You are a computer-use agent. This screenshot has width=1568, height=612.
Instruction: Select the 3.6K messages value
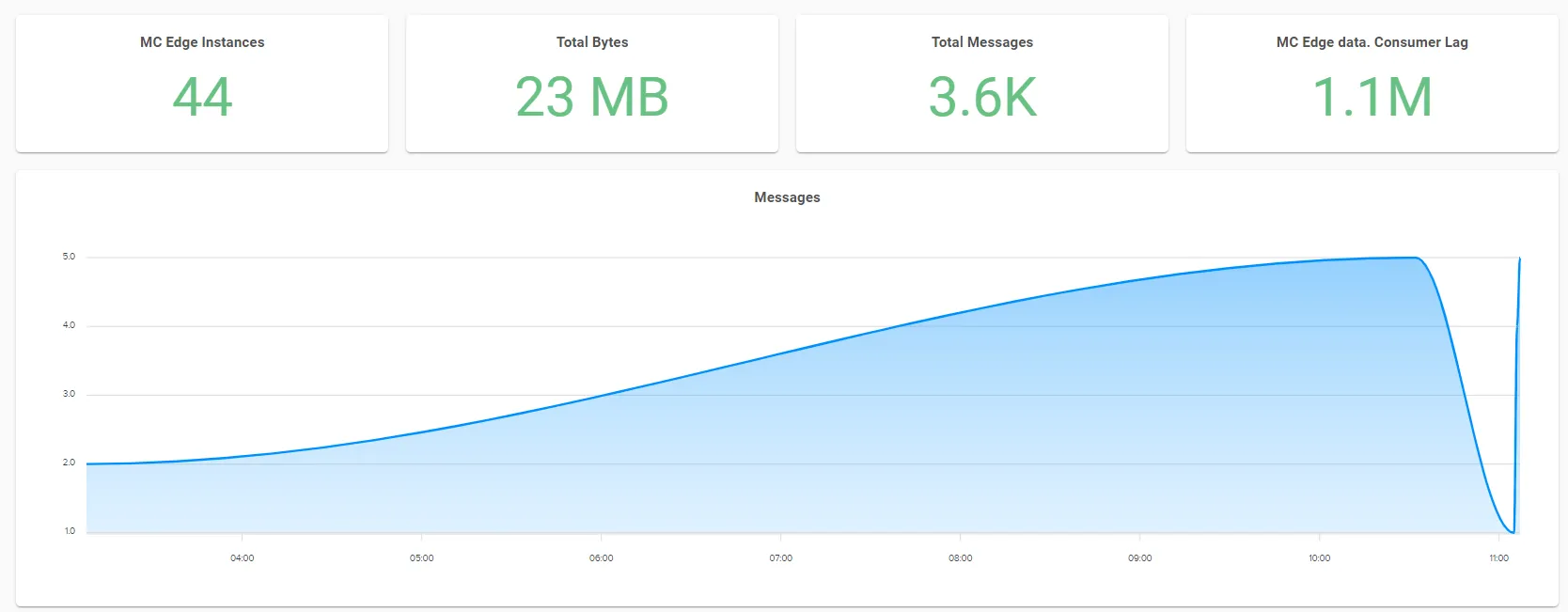click(982, 97)
